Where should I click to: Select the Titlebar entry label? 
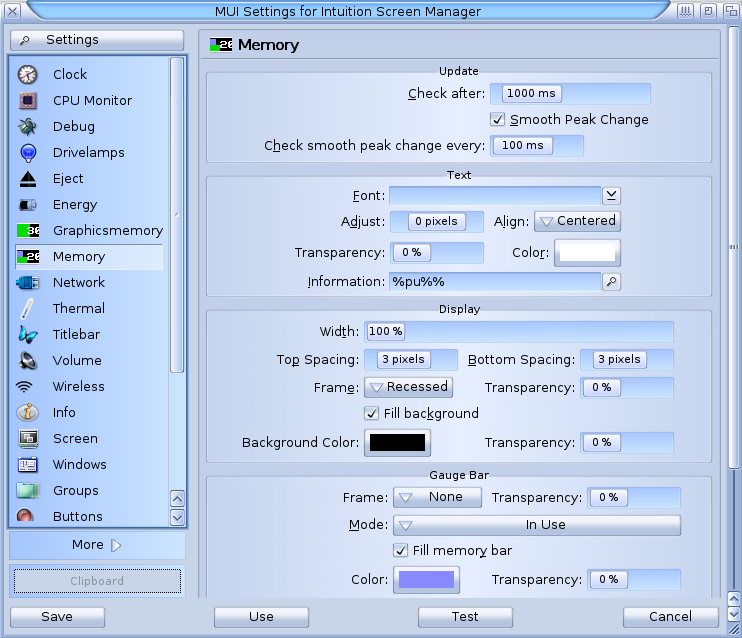point(76,335)
